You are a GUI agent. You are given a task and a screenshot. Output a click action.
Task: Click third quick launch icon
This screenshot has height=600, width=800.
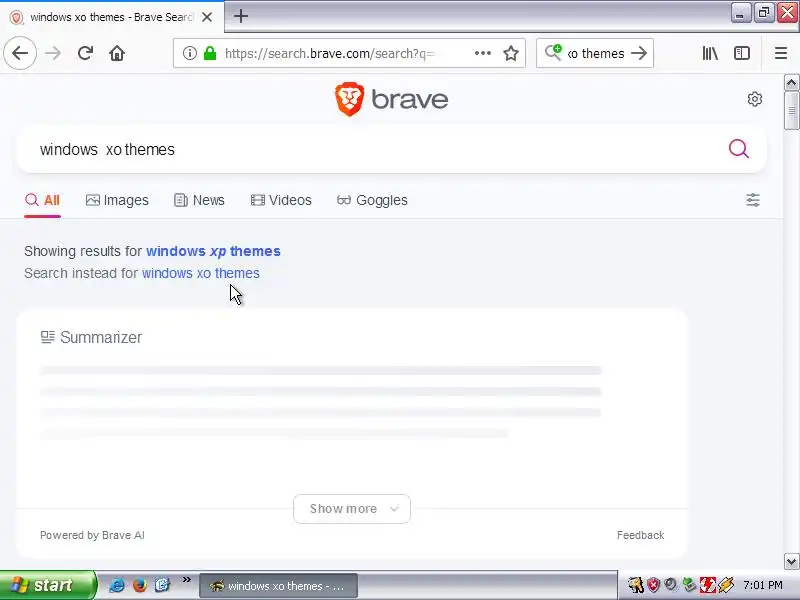pyautogui.click(x=162, y=585)
